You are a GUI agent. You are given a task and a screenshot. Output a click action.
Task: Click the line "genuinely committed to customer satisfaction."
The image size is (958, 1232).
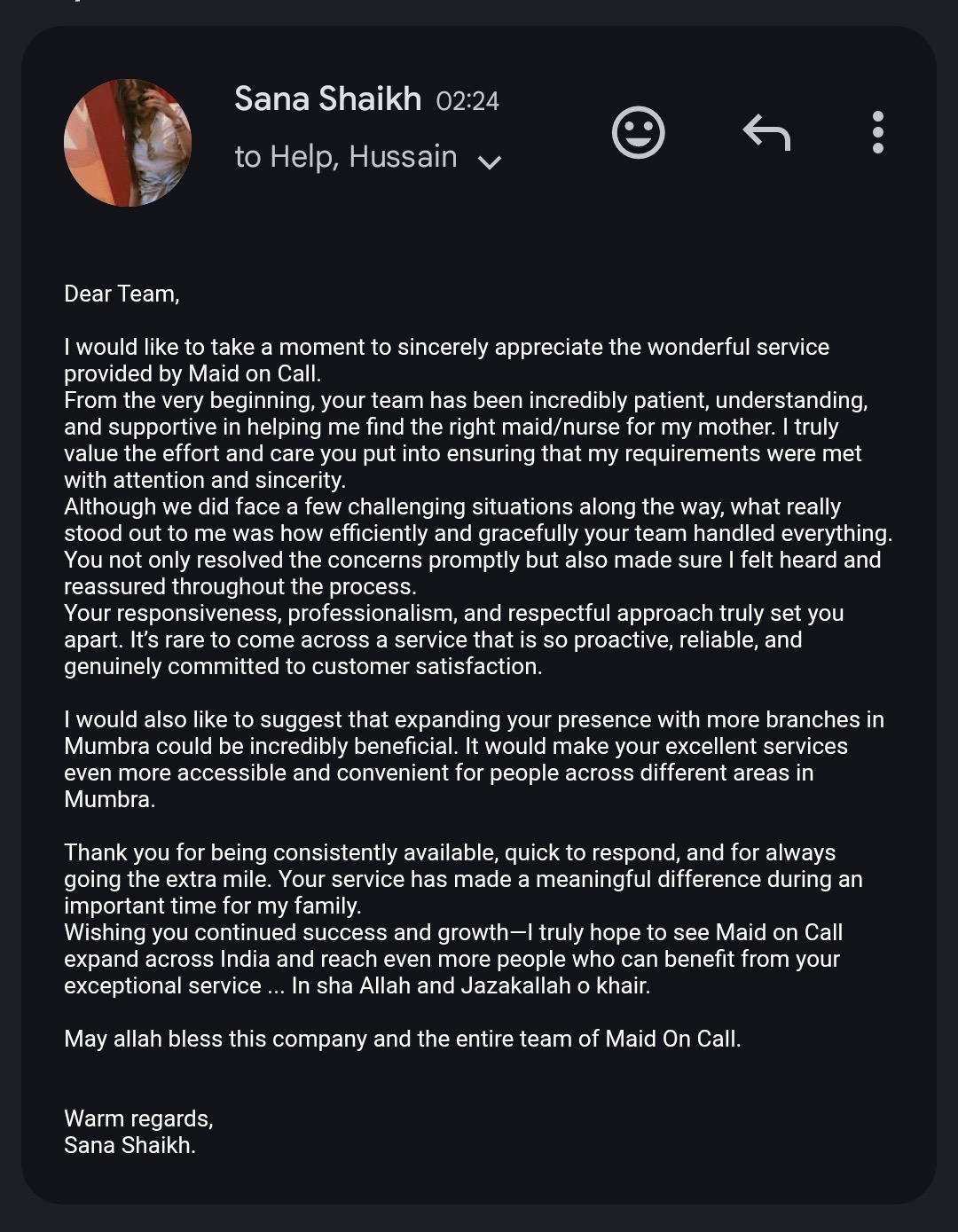[x=302, y=666]
